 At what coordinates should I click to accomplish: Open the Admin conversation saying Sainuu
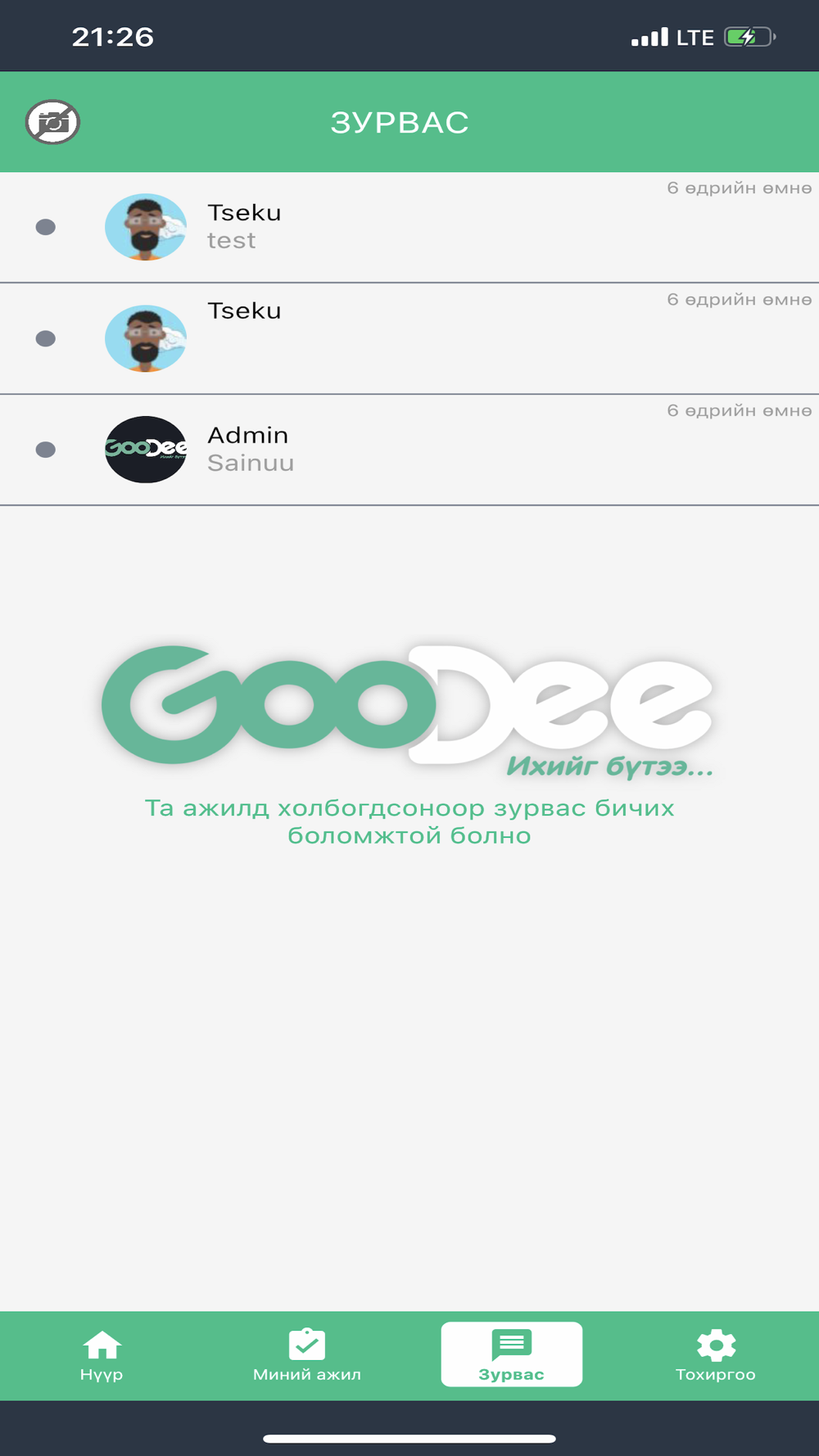[x=409, y=450]
